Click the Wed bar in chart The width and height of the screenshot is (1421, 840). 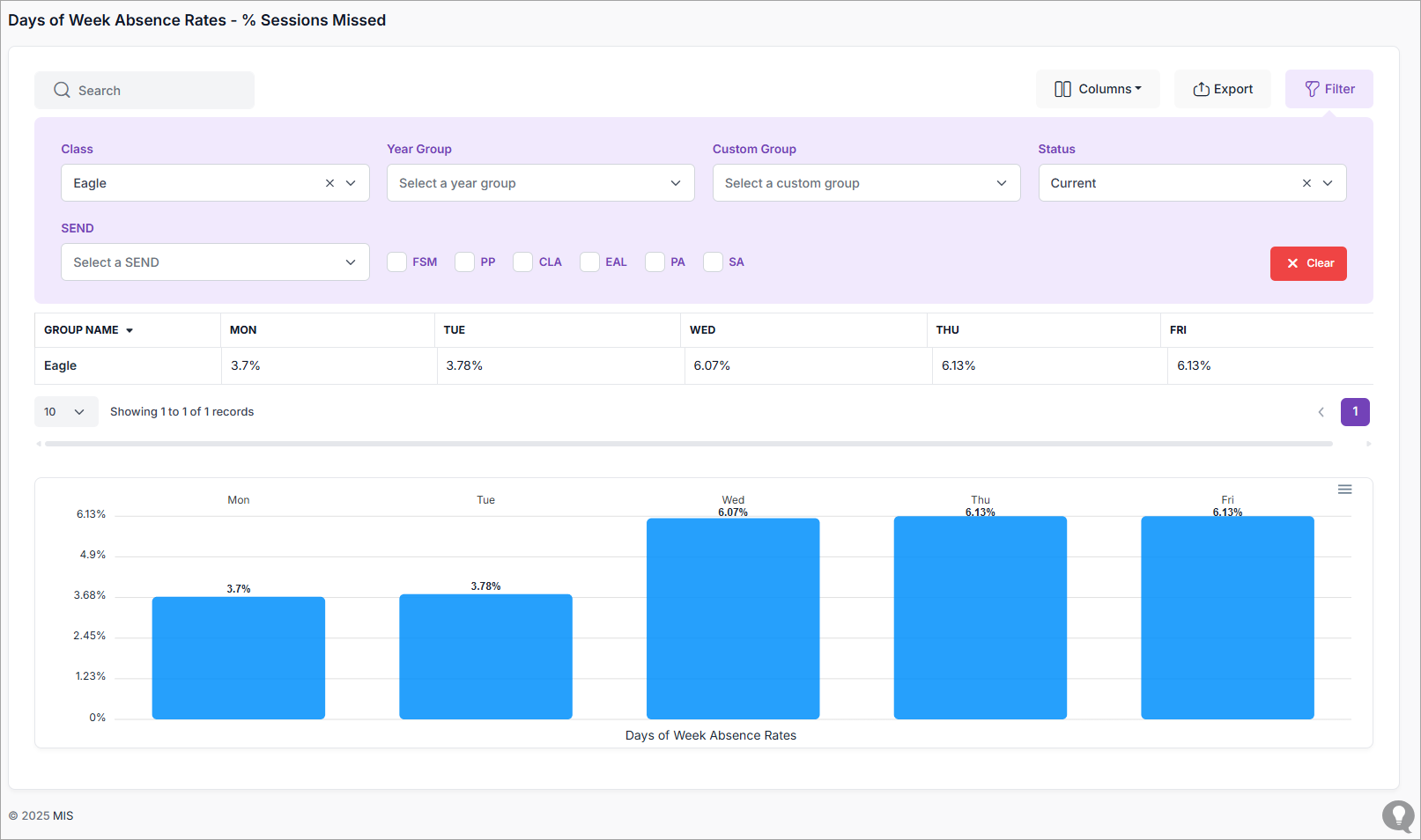point(733,618)
